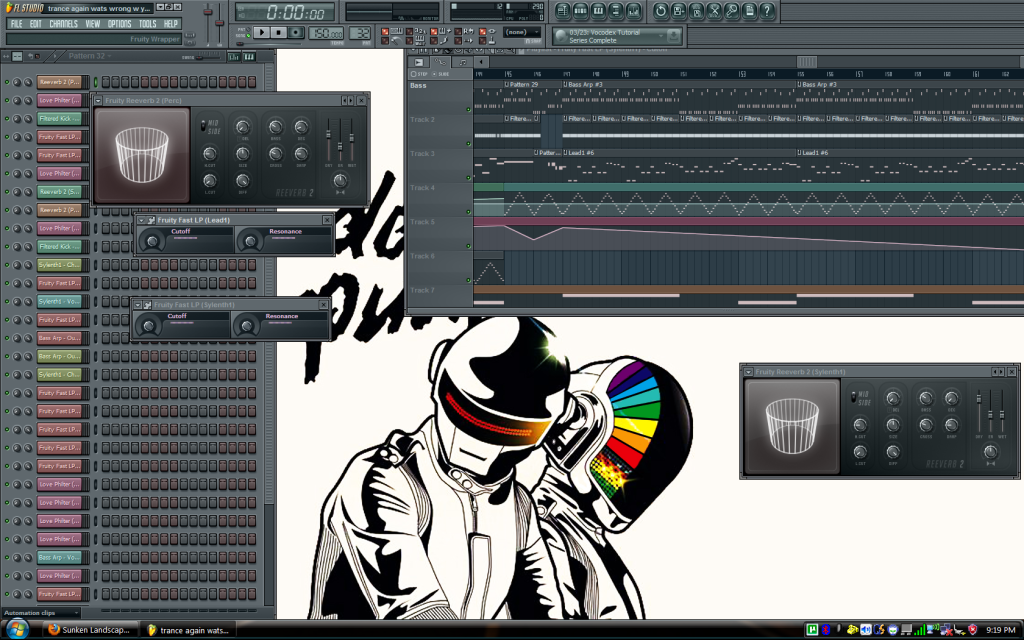Open the Playlist window from the shortcut toolbar
The width and height of the screenshot is (1024, 640).
click(562, 10)
